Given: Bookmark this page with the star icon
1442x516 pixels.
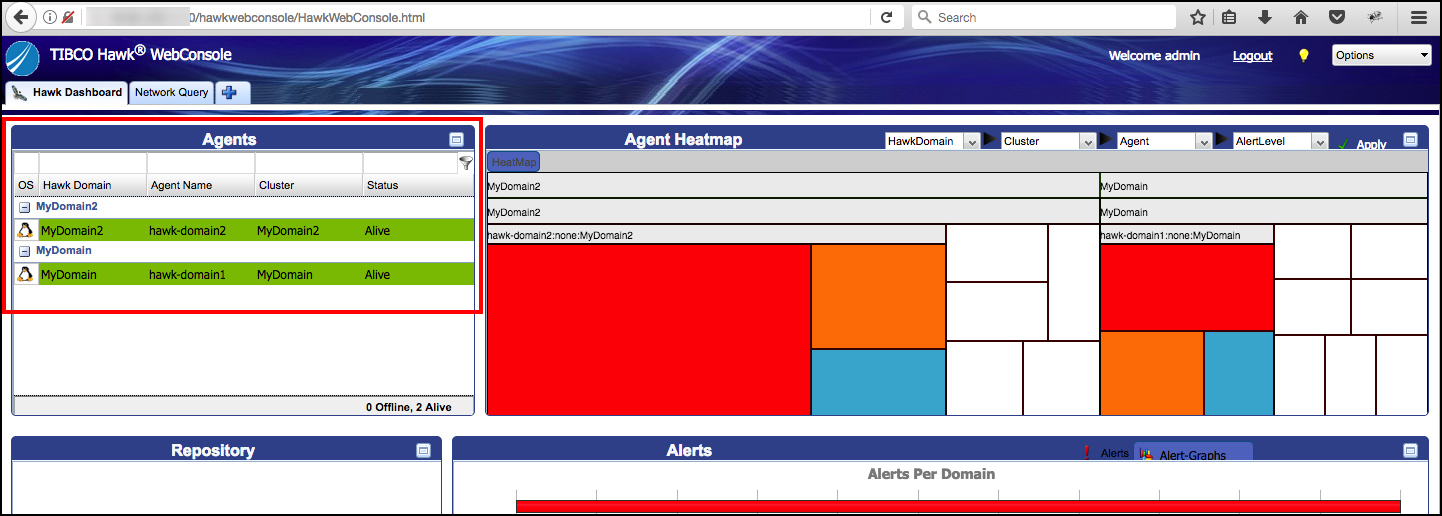Looking at the screenshot, I should pos(1197,17).
